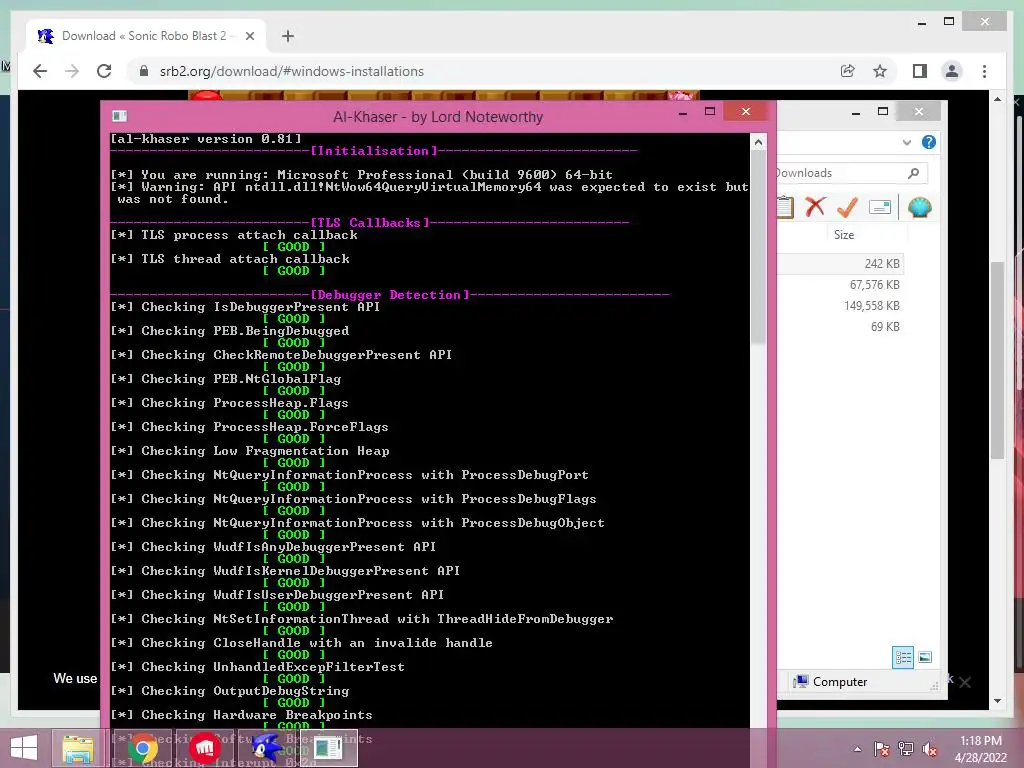Open Al-Khaser console window system menu icon
1024x768 pixels.
(x=120, y=116)
